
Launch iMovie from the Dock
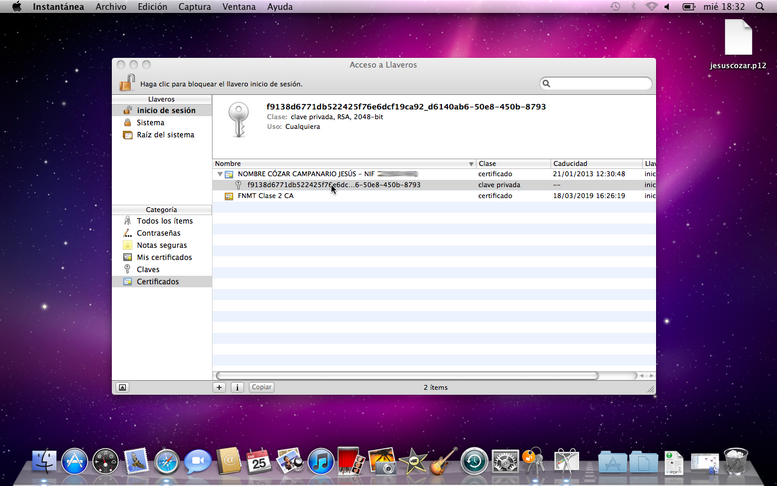413,461
